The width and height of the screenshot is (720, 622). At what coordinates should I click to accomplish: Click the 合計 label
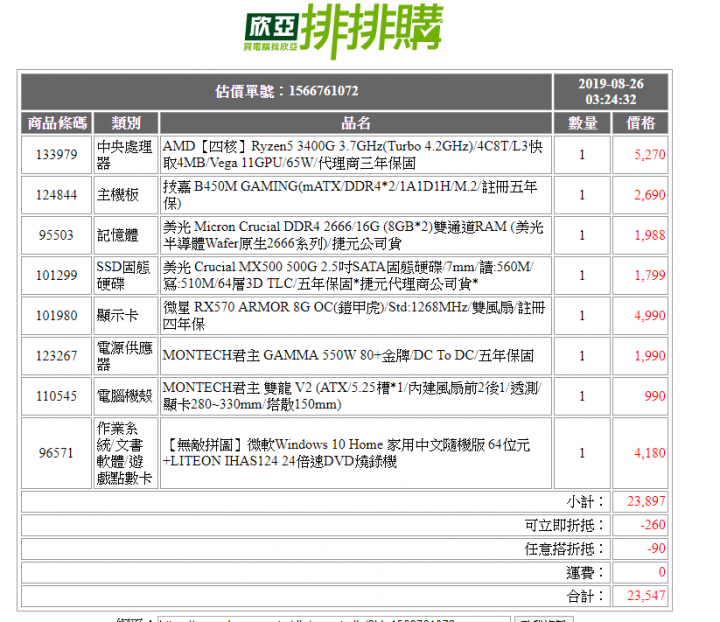tap(586, 596)
